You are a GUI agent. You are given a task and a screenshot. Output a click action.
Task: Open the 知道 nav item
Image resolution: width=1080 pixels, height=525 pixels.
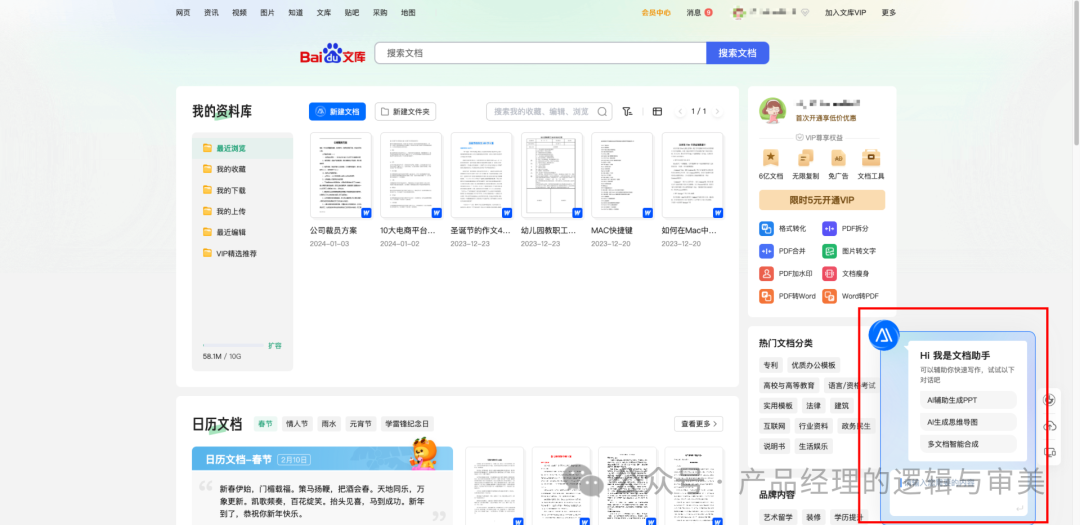point(295,12)
